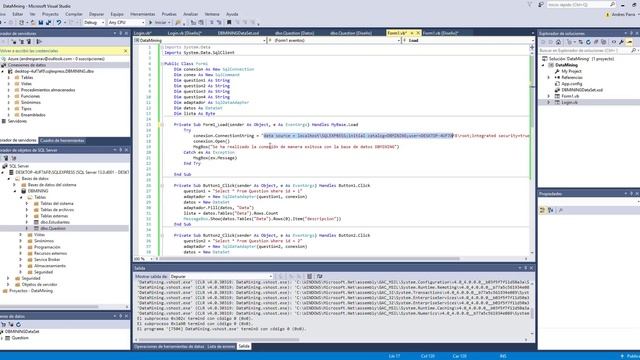Open the Any CPU platform dropdown
Viewport: 640px width, 360px height.
pos(127,22)
